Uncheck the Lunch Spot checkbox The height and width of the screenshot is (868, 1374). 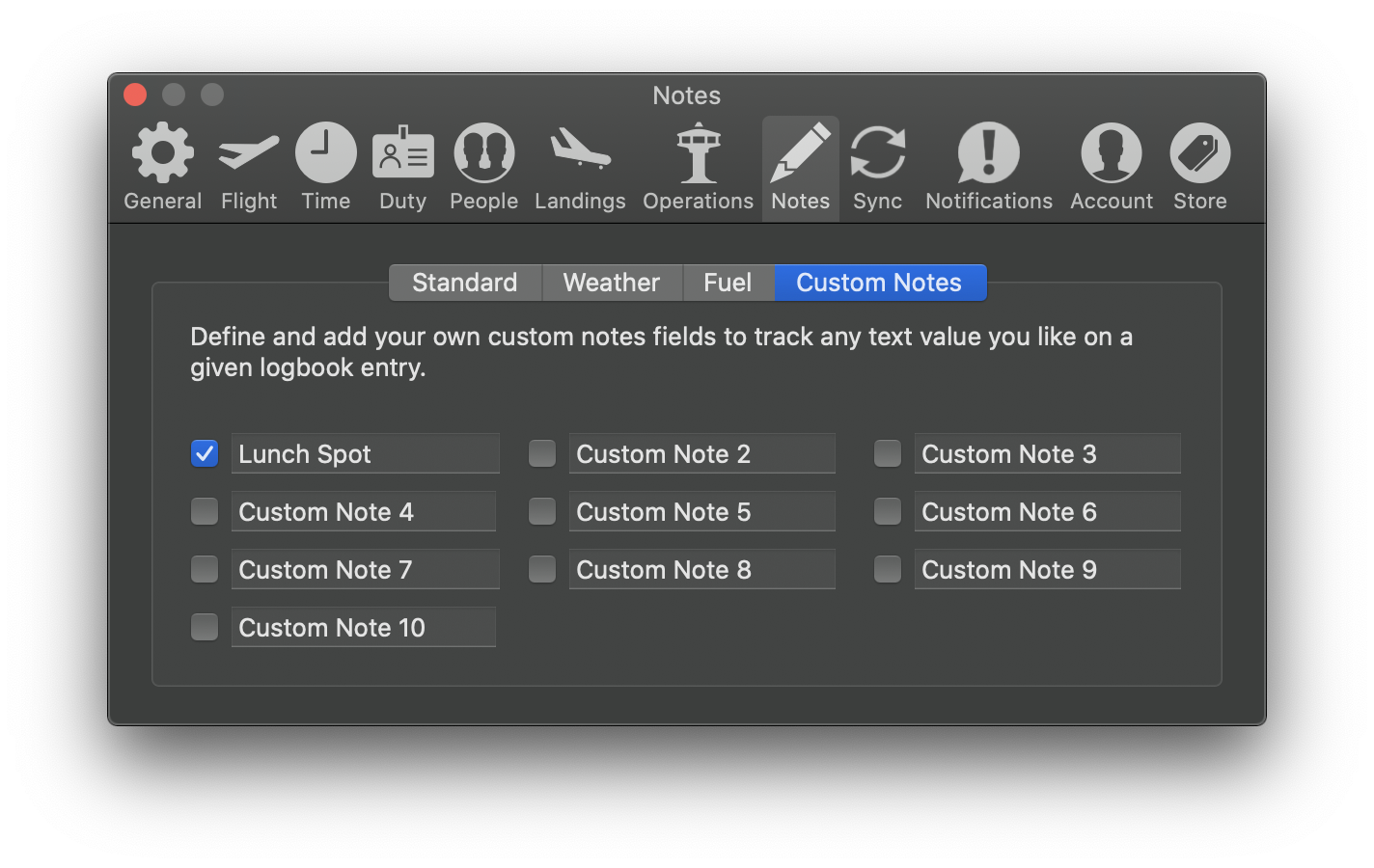[205, 453]
